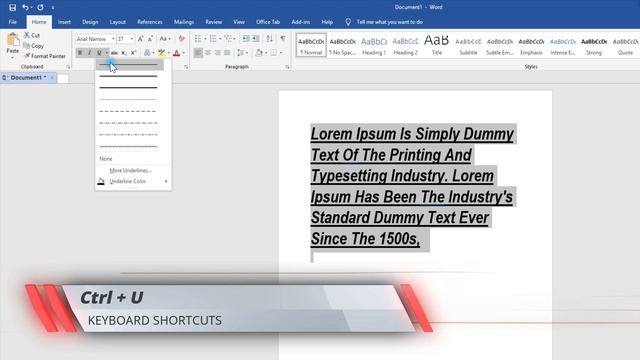Click the Line Spacing icon

(x=241, y=53)
